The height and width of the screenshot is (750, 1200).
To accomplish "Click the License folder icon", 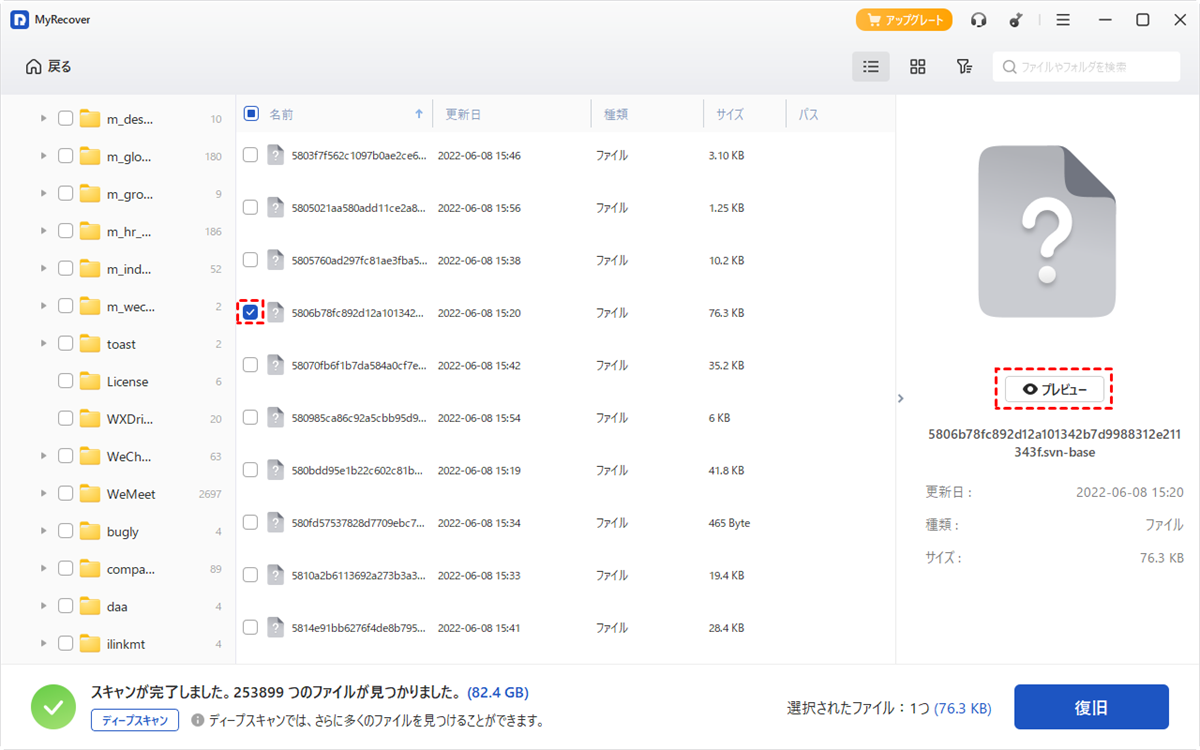I will (x=90, y=381).
